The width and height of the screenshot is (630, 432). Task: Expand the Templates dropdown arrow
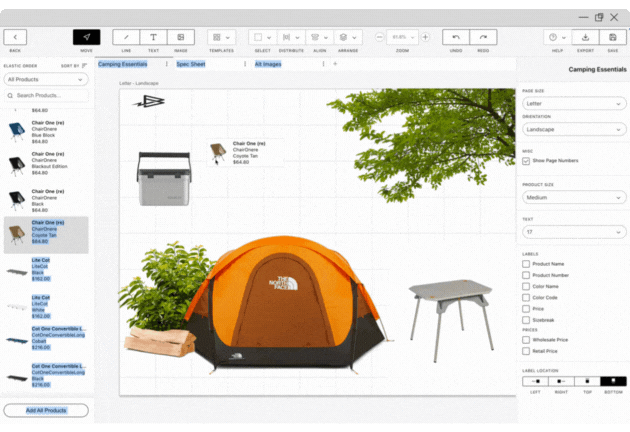pyautogui.click(x=228, y=37)
